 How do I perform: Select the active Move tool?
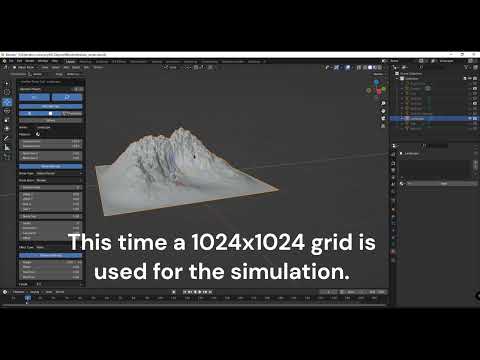(x=7, y=102)
